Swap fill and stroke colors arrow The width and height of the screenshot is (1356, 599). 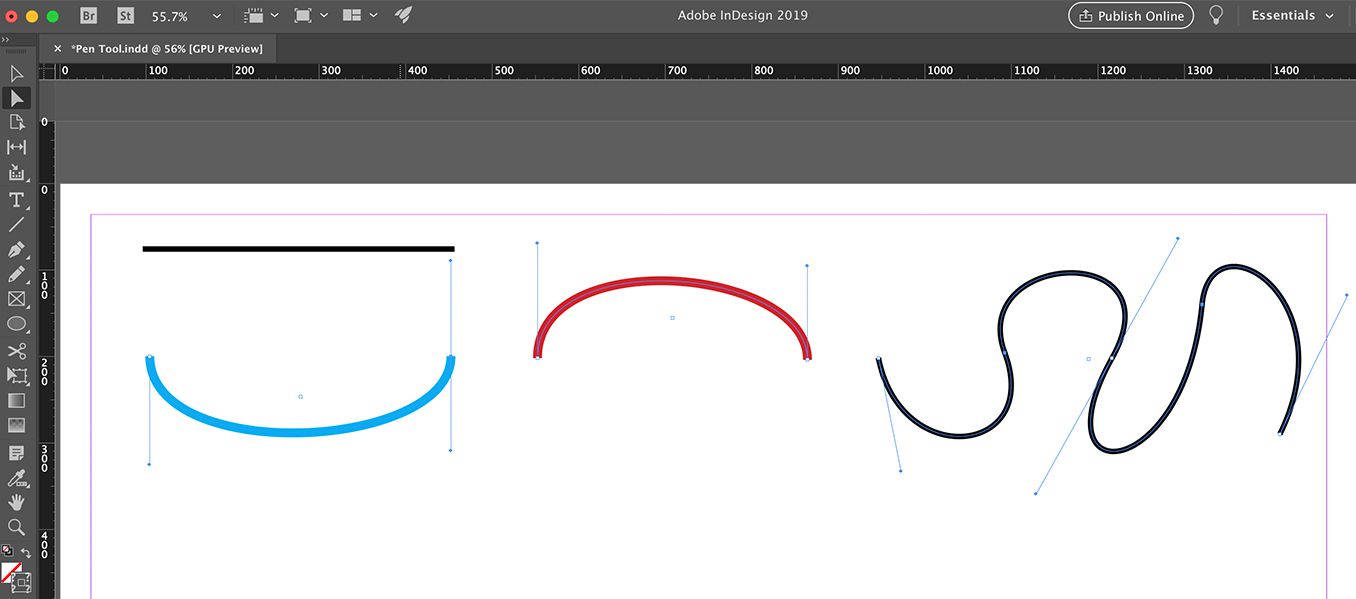[27, 551]
